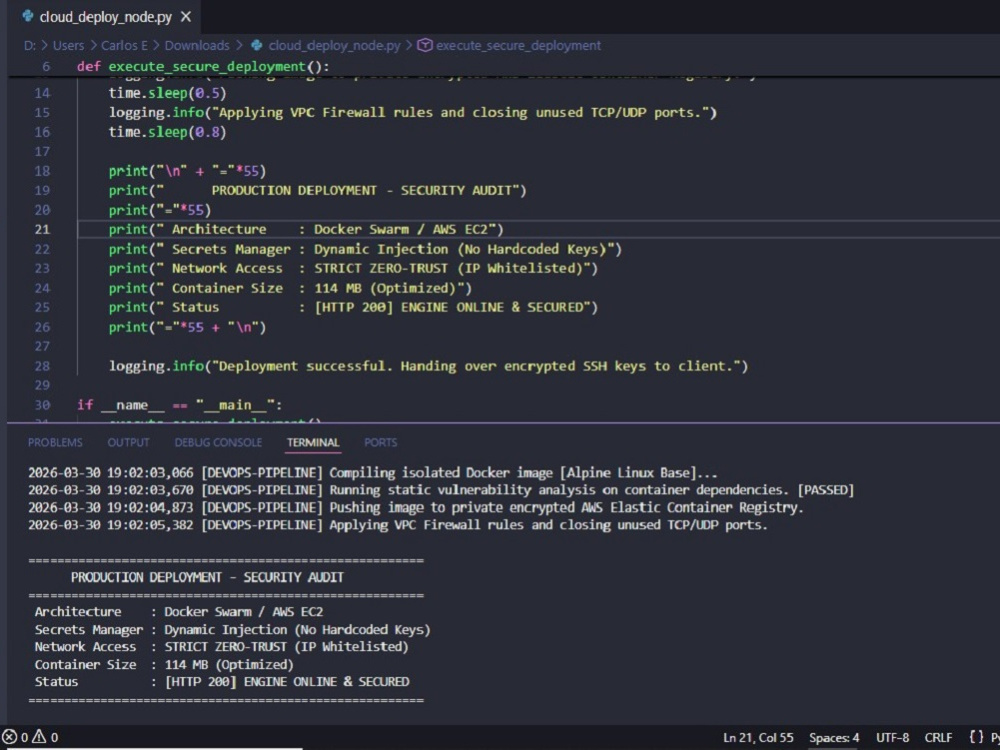Click terminal heading PRODUCTION DEPLOYMENT - SECURITY AUDIT
The image size is (1000, 750).
(x=207, y=577)
